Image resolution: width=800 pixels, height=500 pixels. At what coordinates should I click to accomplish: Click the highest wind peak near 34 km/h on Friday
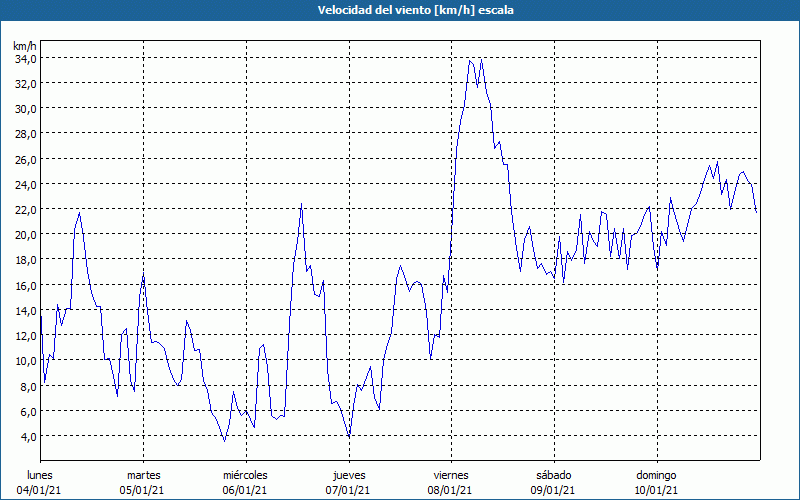pyautogui.click(x=481, y=60)
